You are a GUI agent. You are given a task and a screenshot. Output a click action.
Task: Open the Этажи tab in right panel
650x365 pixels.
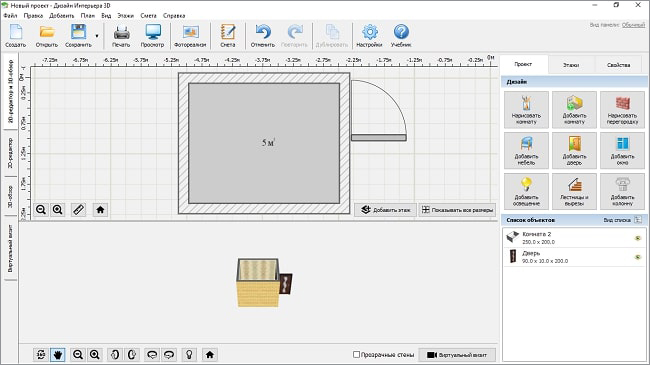tap(571, 65)
